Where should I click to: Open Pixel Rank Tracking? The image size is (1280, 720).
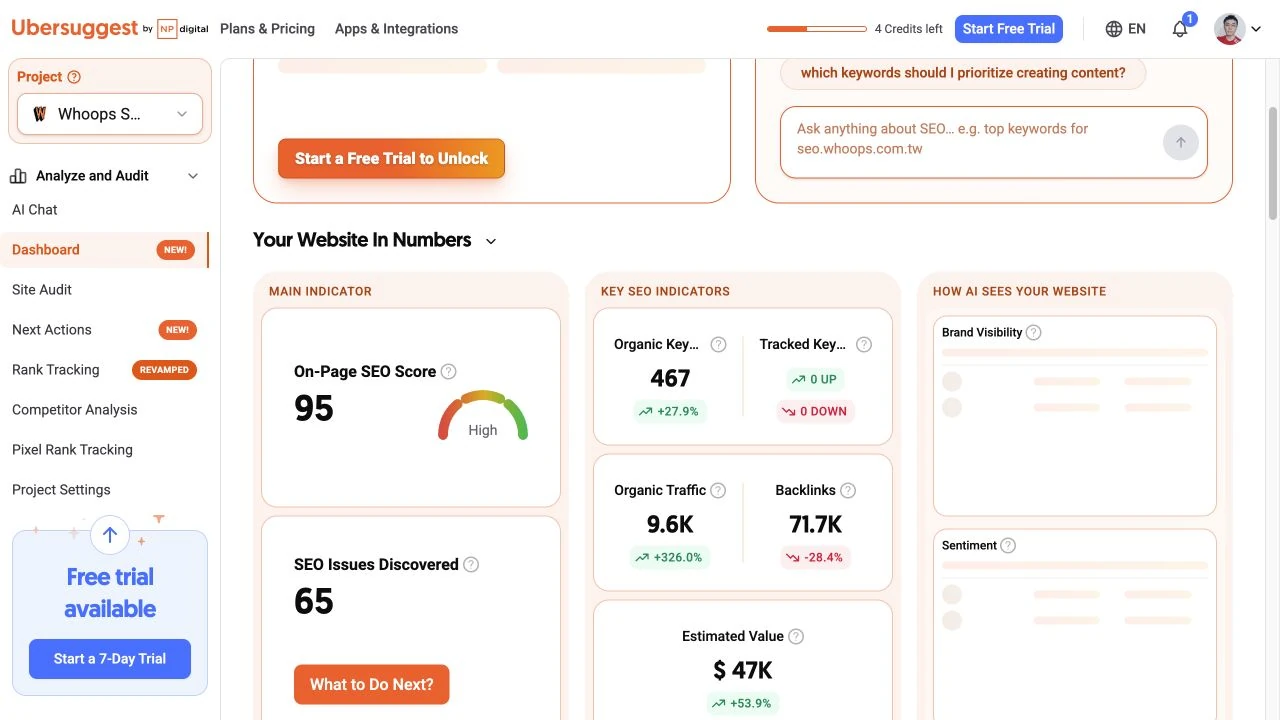(72, 450)
